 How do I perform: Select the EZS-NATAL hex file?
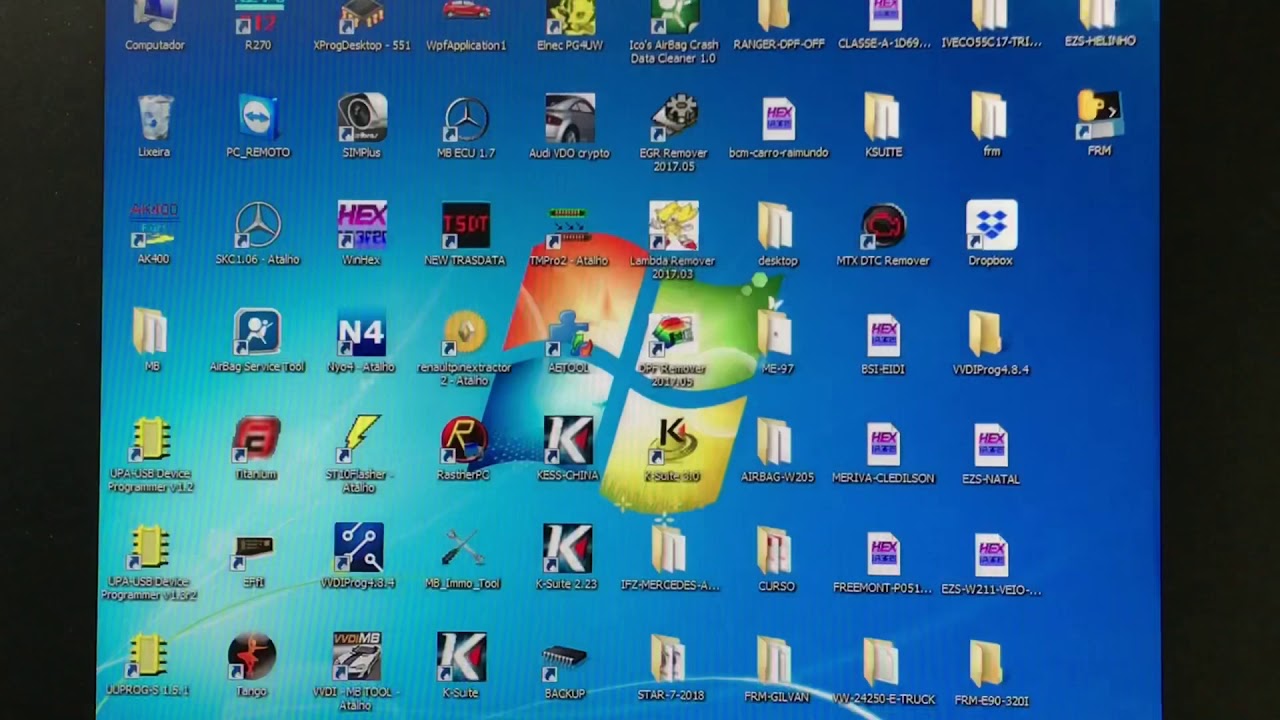tap(991, 454)
